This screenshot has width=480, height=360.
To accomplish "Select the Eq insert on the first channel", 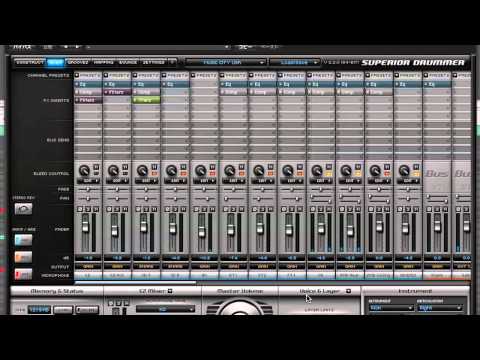I will pos(88,84).
